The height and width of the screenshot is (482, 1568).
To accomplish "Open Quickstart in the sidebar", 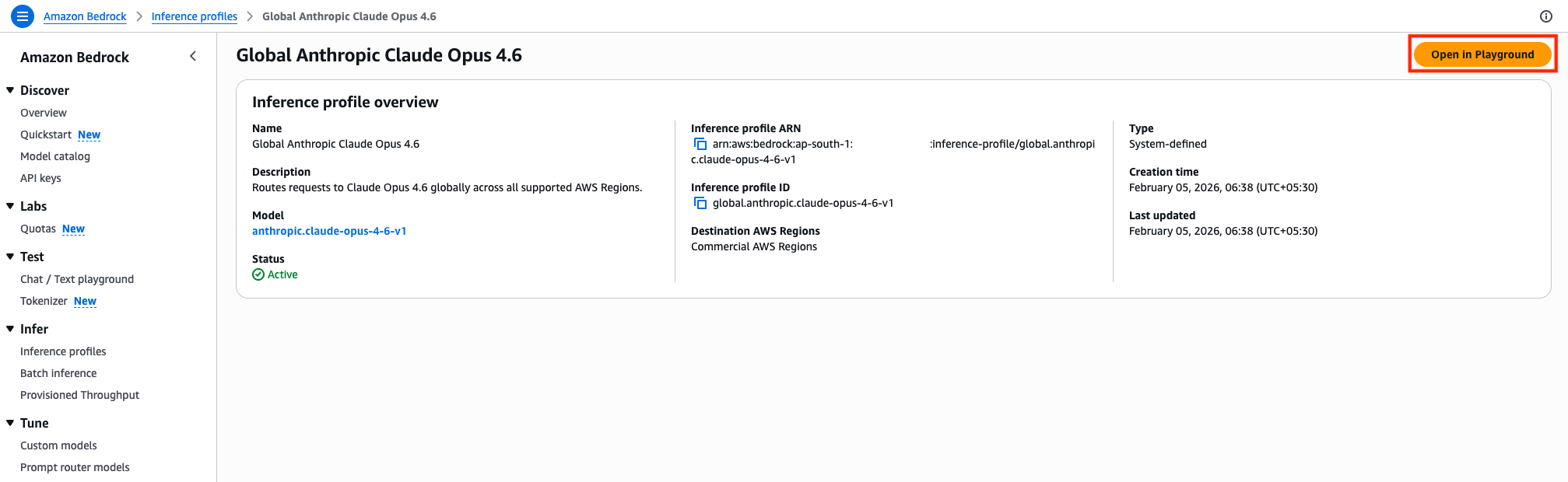I will click(x=46, y=134).
